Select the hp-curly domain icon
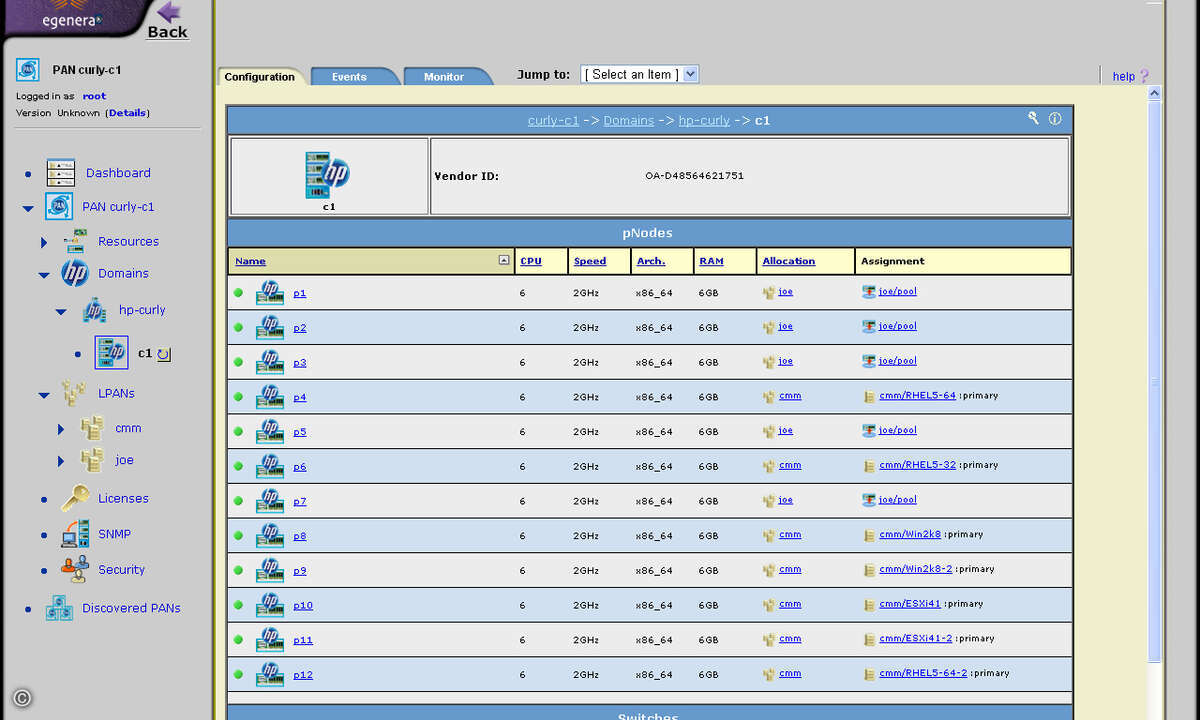The width and height of the screenshot is (1200, 720). click(94, 310)
